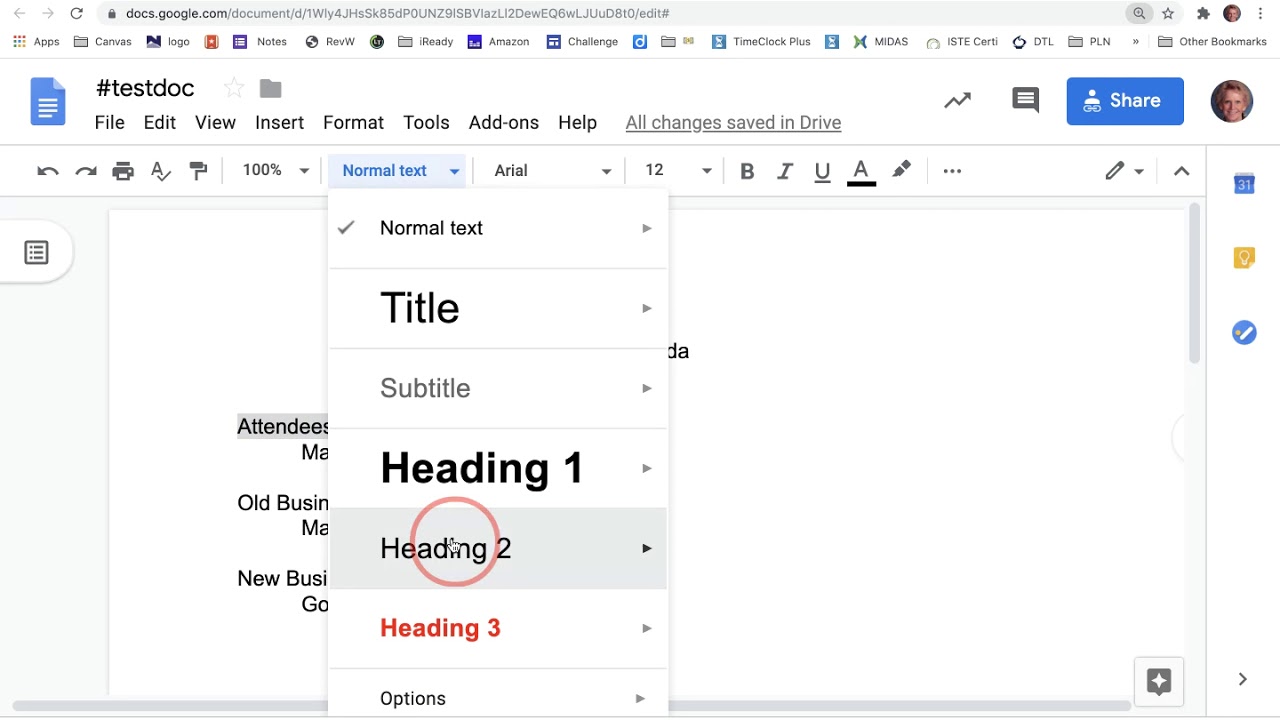Open the comment history

click(x=1025, y=100)
